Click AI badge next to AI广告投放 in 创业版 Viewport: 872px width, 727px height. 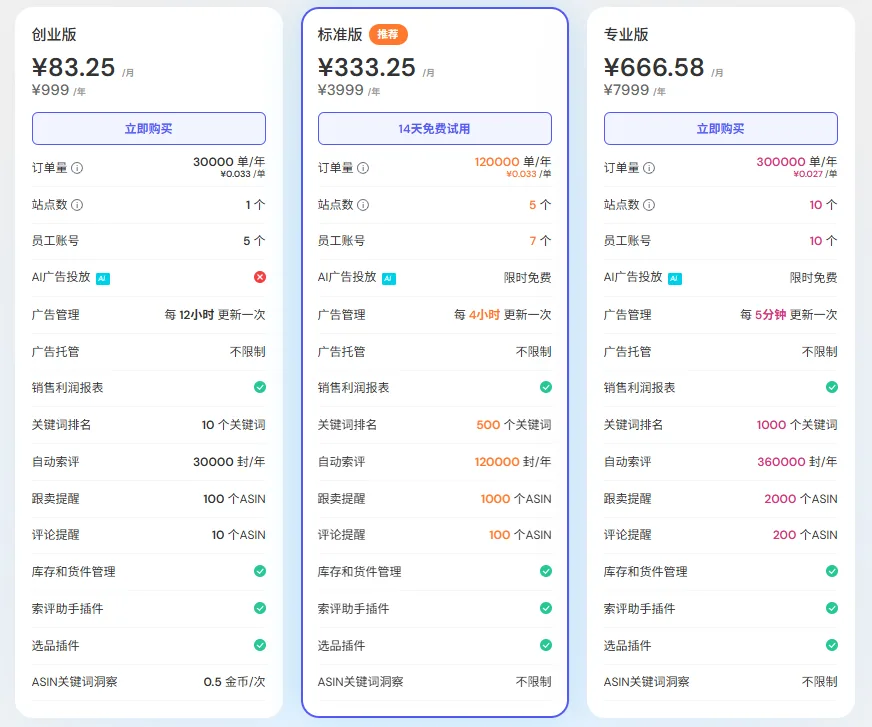pyautogui.click(x=103, y=279)
